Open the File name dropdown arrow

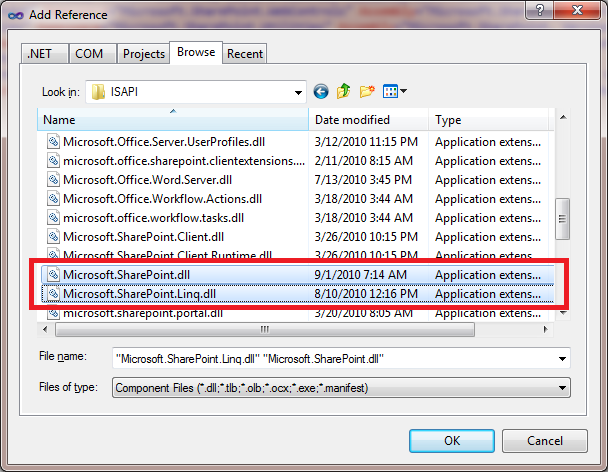(x=563, y=358)
